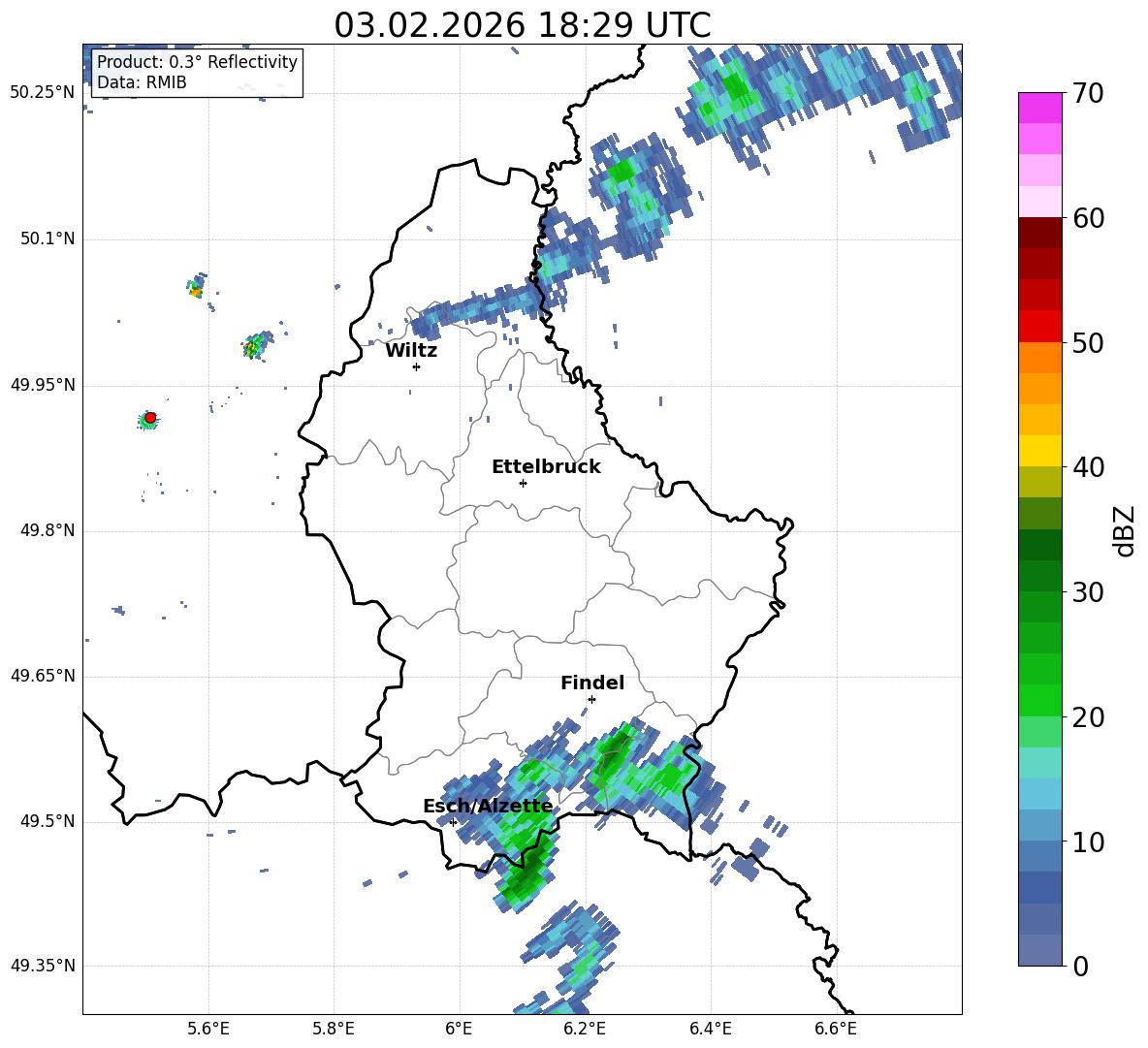Viewport: 1148px width, 1048px height.
Task: Click the Ettelbruck city label
Action: coord(546,467)
